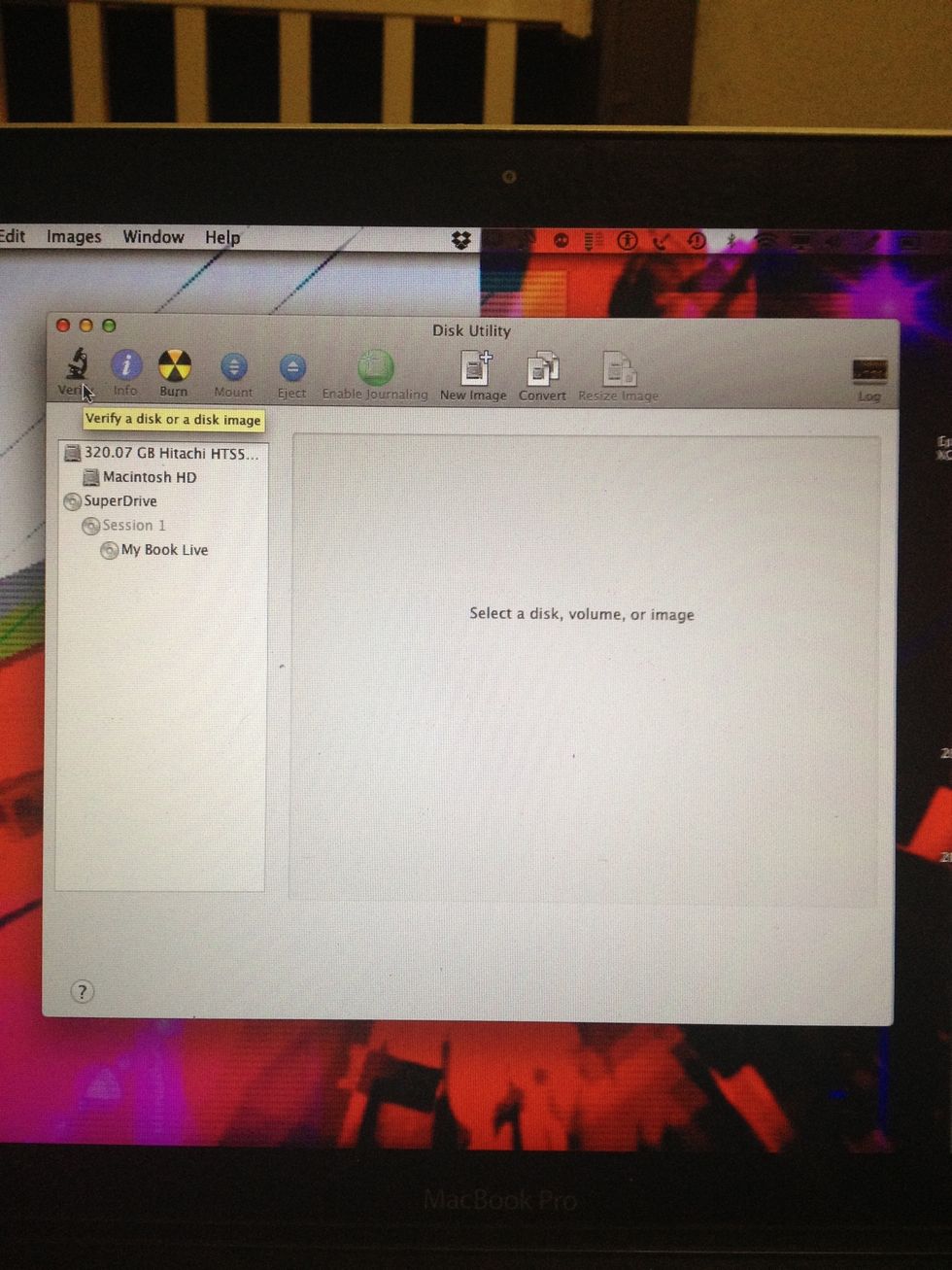Open the help question mark button

click(83, 992)
